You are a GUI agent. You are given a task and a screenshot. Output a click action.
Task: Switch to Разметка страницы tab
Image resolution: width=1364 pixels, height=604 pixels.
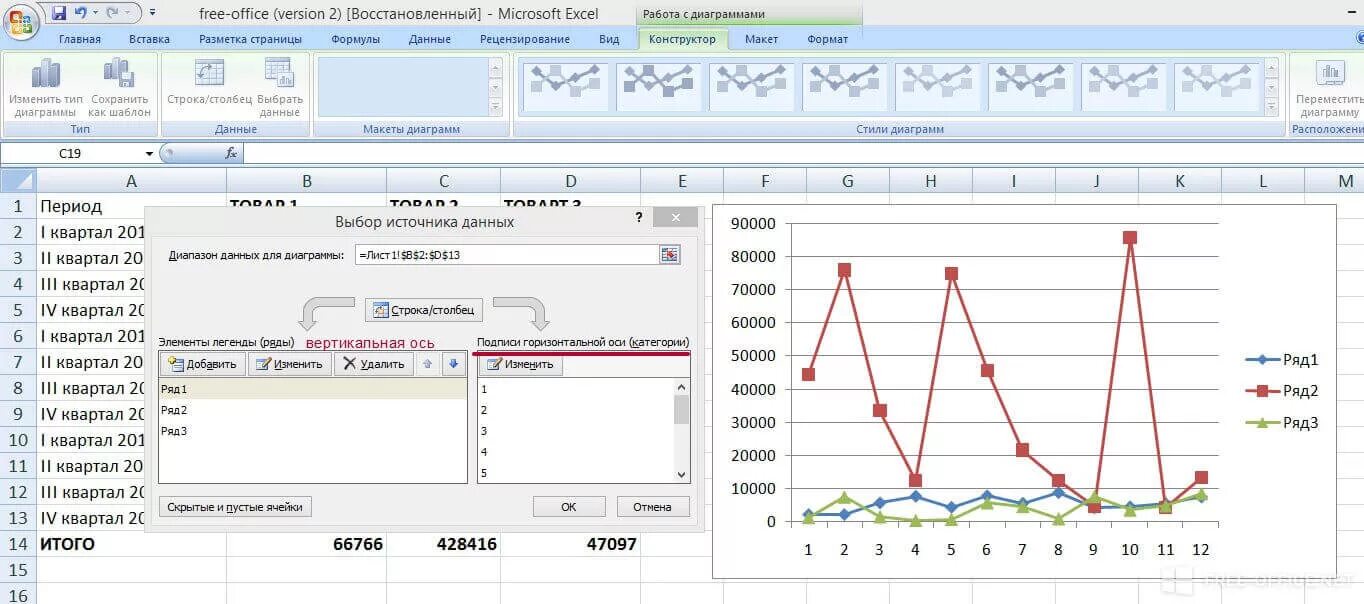(x=250, y=39)
